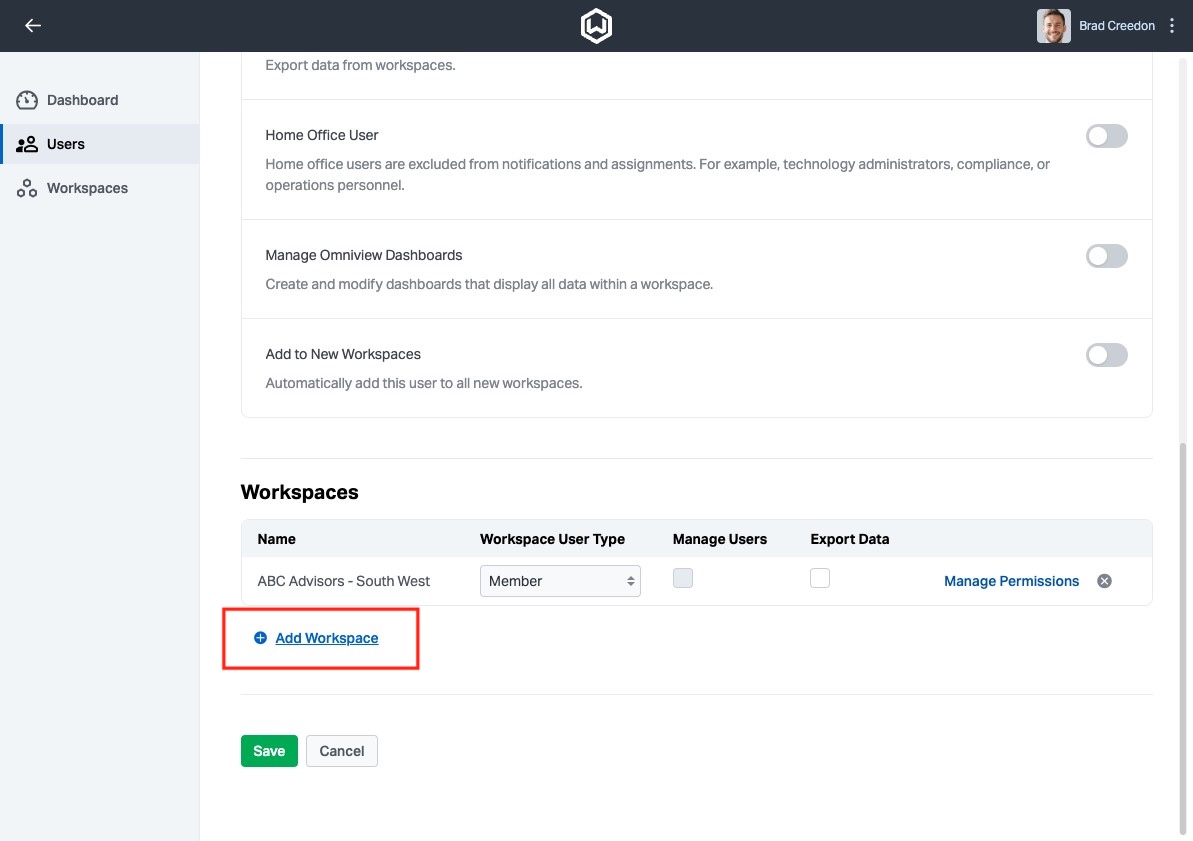Go to Dashboard in sidebar
The height and width of the screenshot is (841, 1193).
[82, 100]
